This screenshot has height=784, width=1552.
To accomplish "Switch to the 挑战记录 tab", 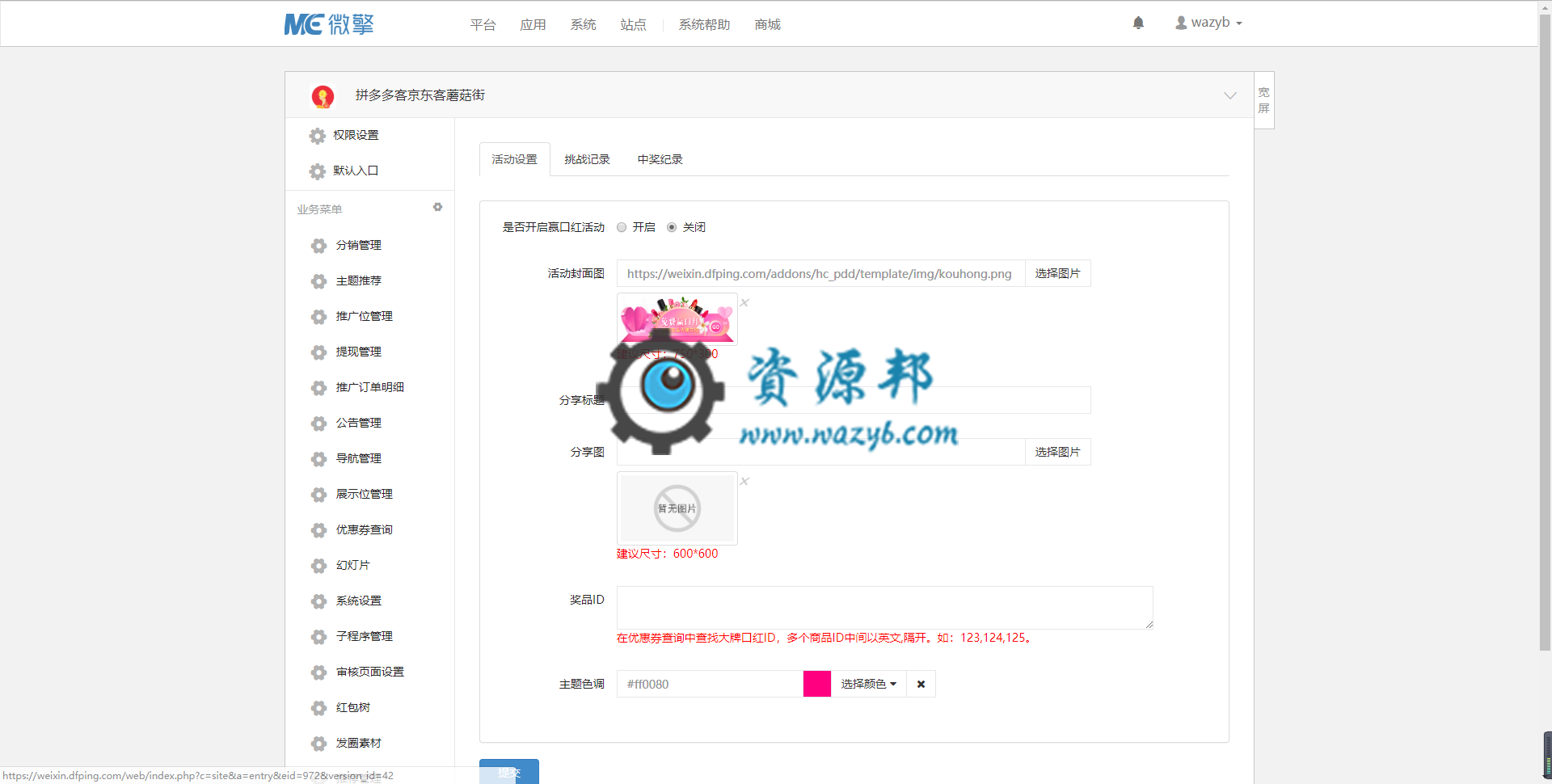I will click(x=587, y=159).
